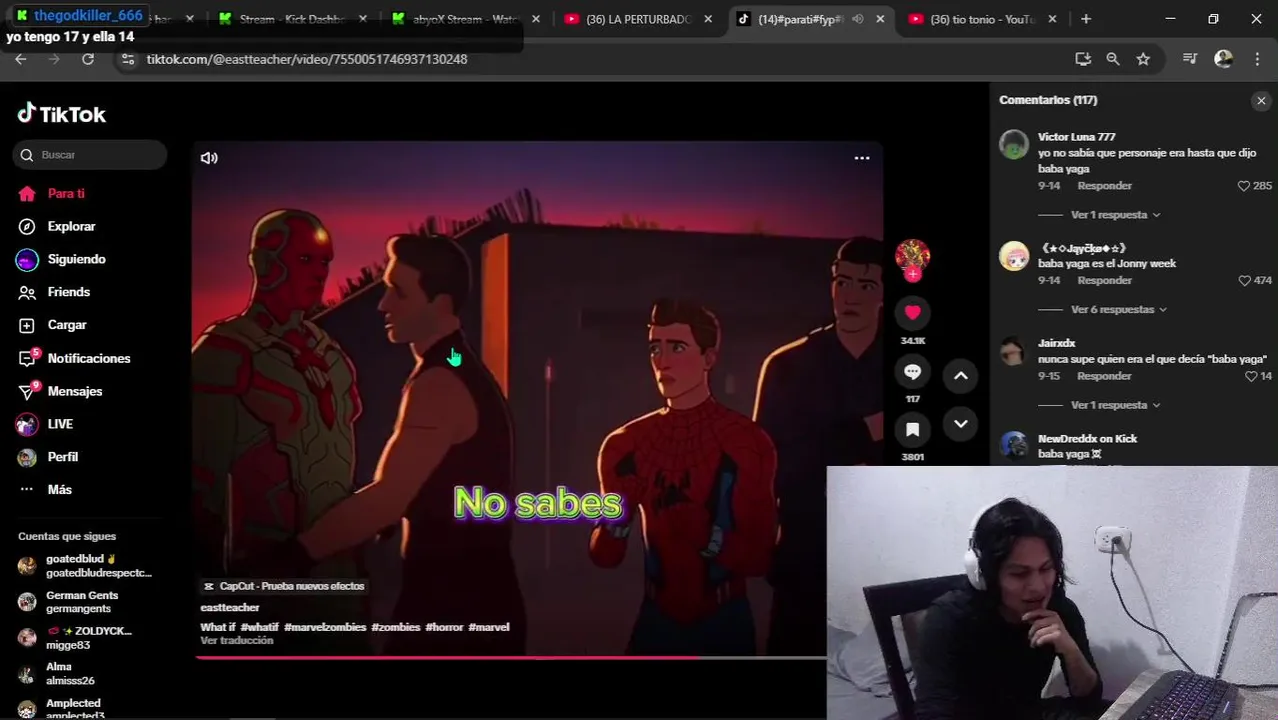Open #zombies hashtag
The image size is (1278, 720).
(x=396, y=627)
